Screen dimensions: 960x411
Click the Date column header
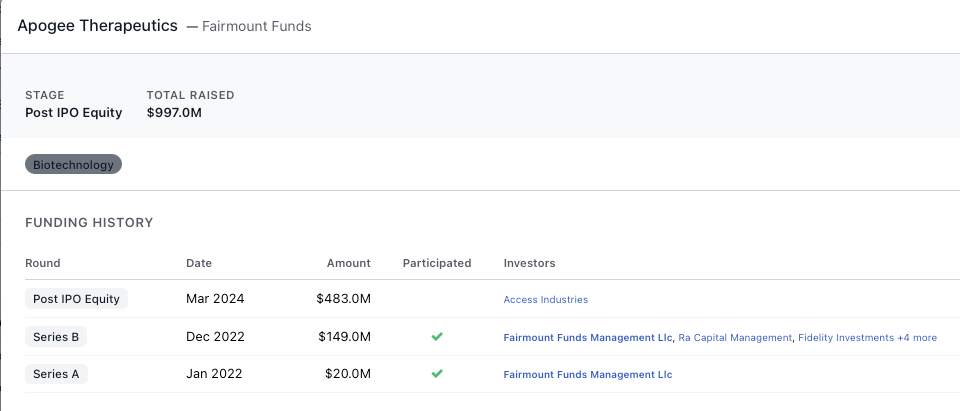tap(199, 263)
